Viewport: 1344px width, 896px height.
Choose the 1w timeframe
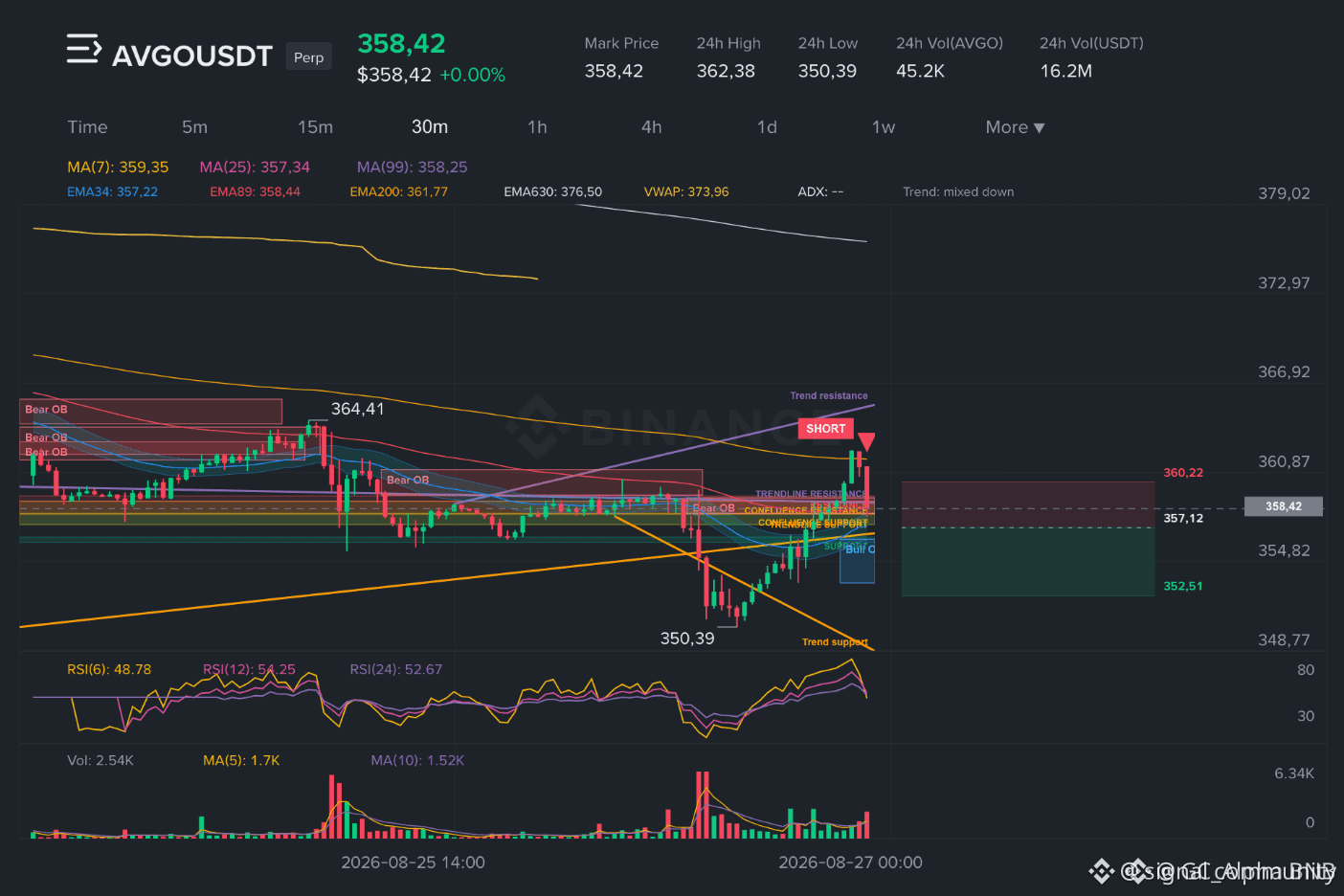[884, 127]
